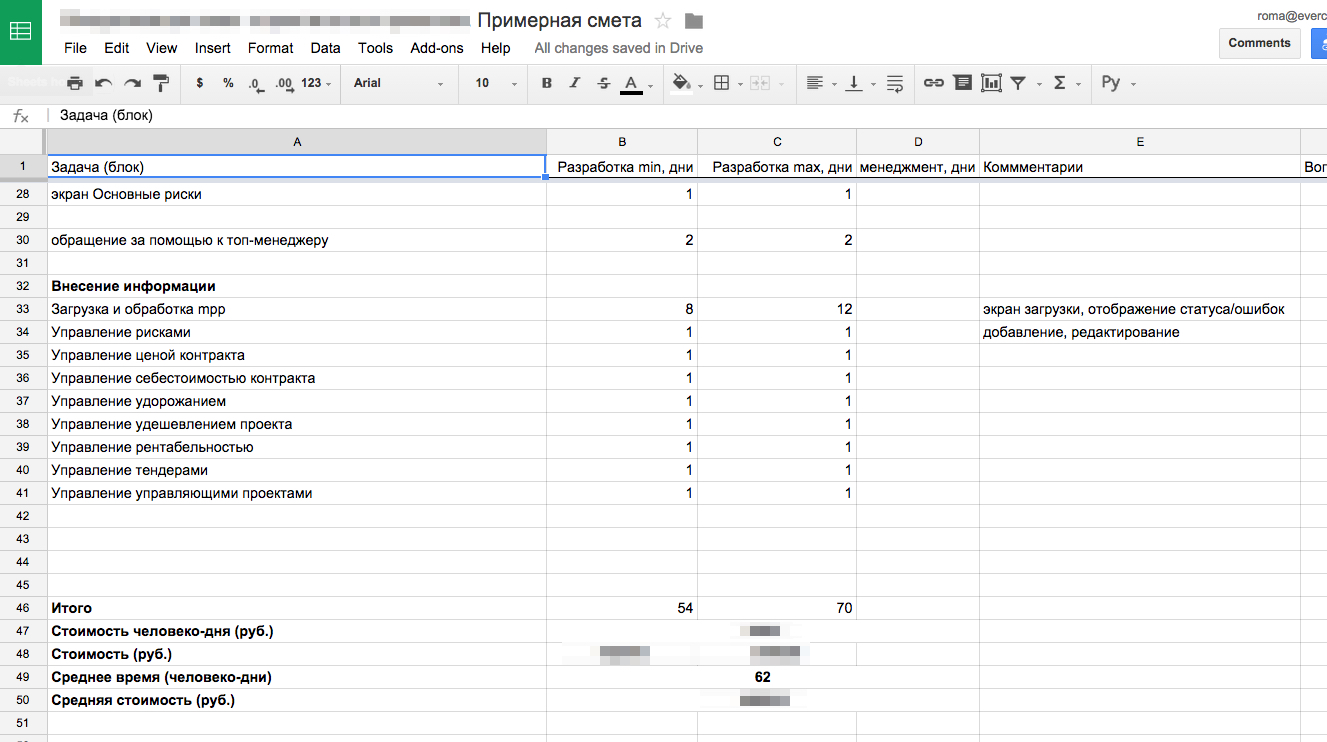Insert a link using chain icon
Screen dimensions: 1327x742
[933, 83]
